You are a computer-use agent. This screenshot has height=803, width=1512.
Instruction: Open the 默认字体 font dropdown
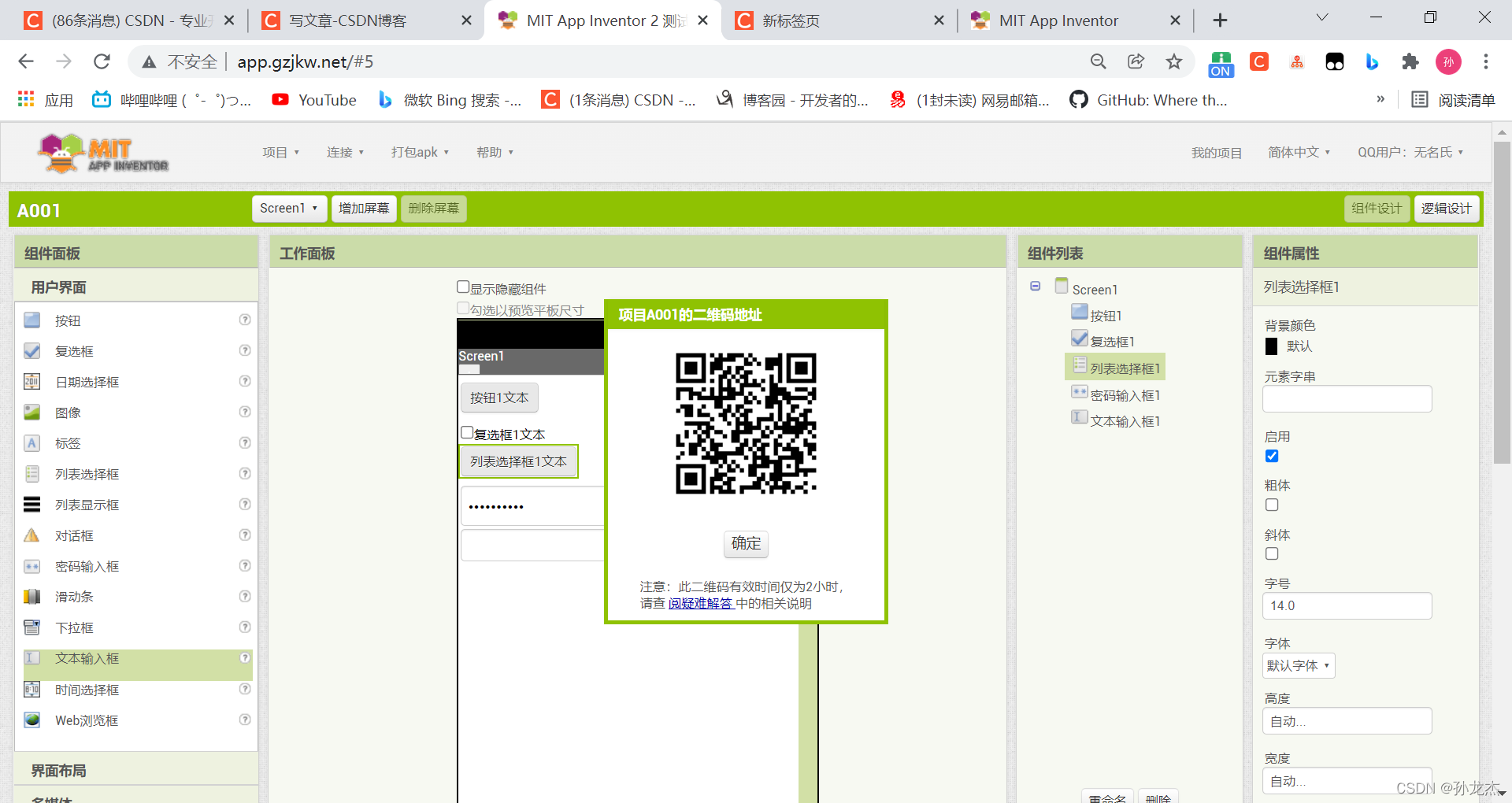tap(1299, 666)
